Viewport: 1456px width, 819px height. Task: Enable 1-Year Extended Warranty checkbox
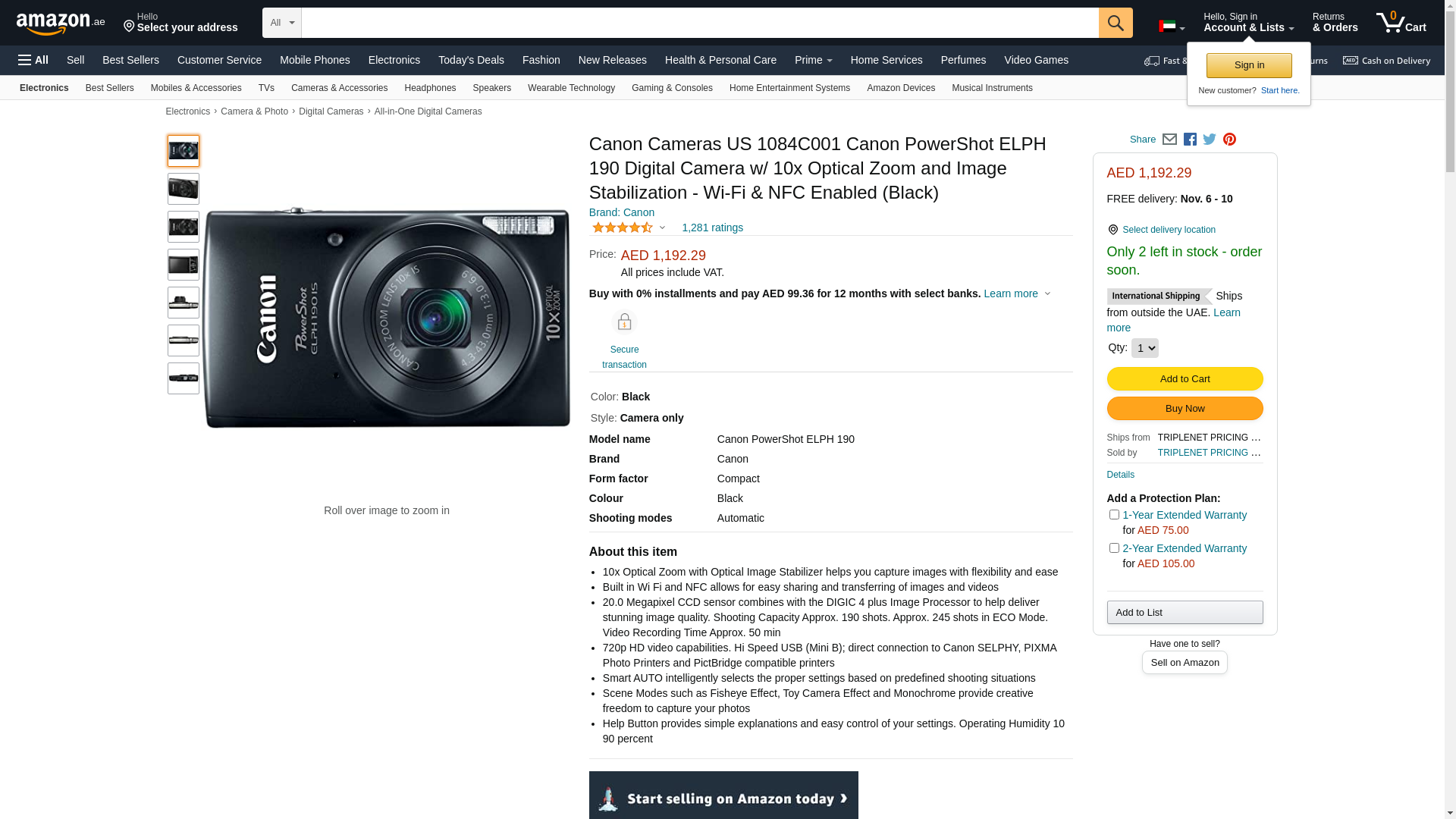point(1114,515)
